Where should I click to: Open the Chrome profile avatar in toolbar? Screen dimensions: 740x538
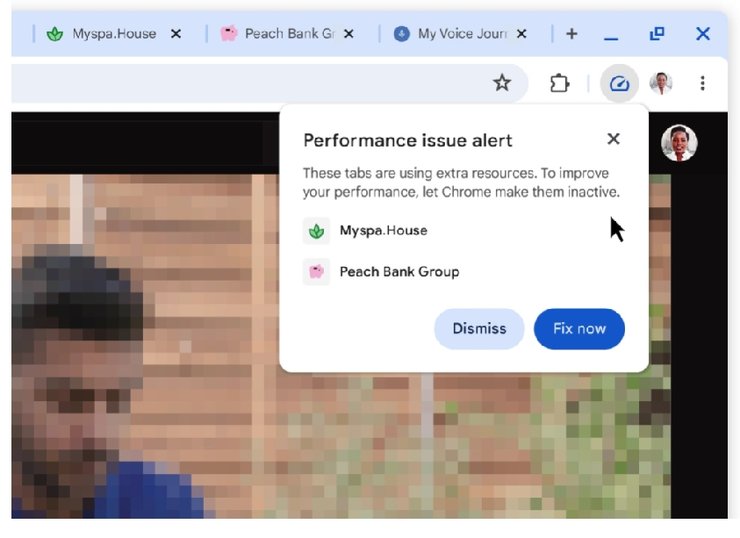(661, 83)
